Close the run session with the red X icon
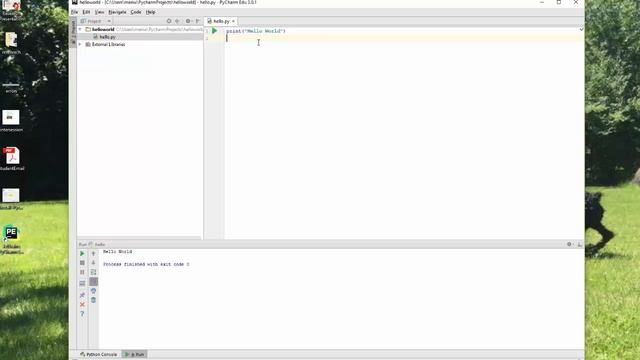 point(82,304)
